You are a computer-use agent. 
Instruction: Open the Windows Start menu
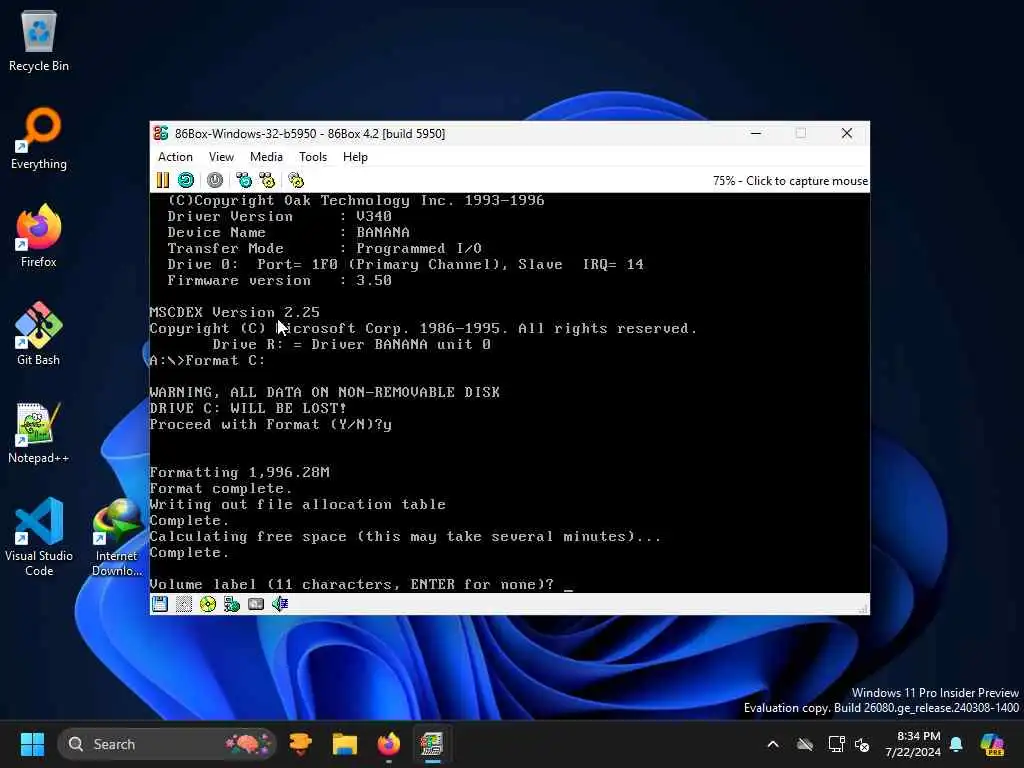tap(32, 744)
